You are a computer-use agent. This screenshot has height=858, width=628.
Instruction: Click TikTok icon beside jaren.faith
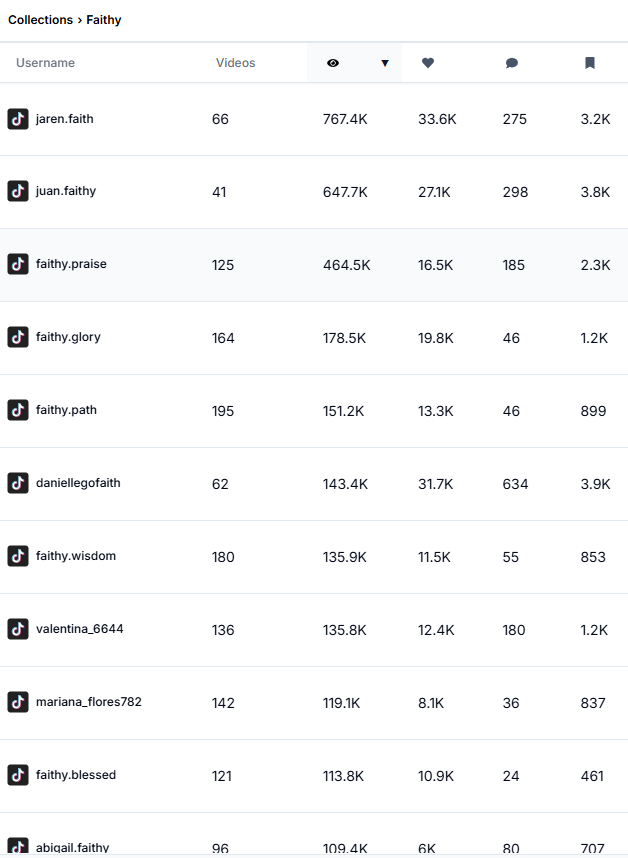click(18, 119)
